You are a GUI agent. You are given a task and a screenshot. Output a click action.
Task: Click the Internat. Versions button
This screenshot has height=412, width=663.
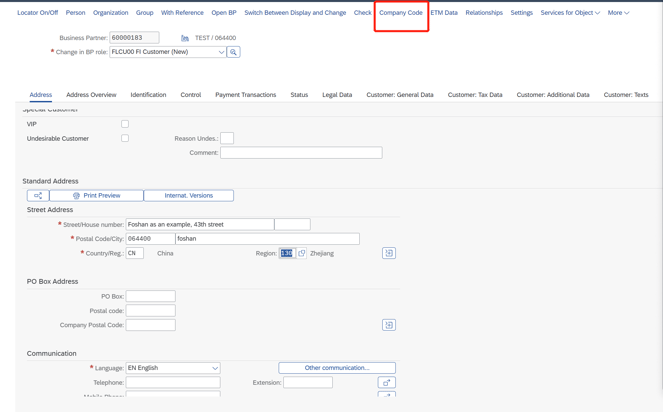point(188,196)
